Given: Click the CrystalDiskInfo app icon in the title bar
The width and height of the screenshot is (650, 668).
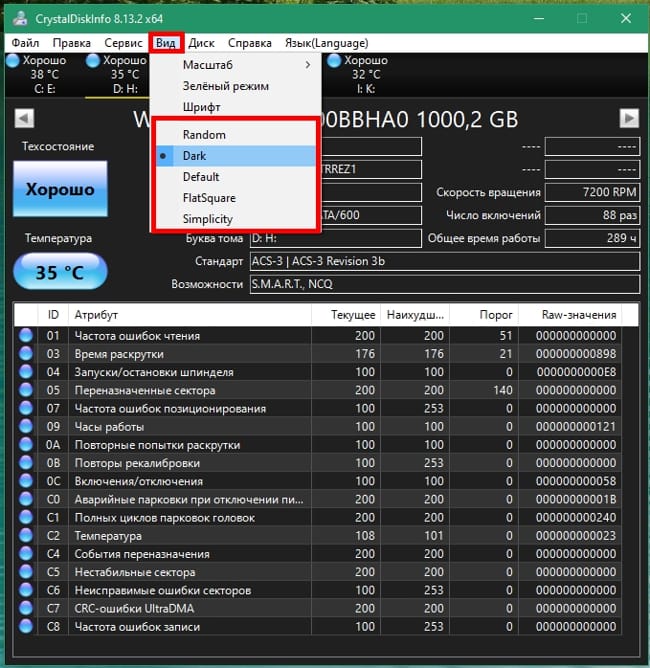Looking at the screenshot, I should tap(20, 18).
